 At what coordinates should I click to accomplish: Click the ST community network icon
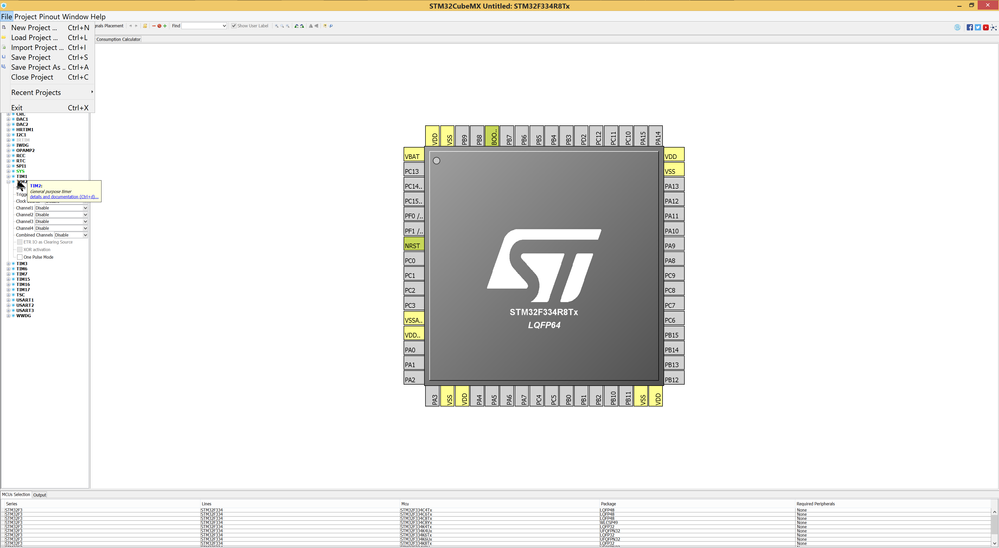click(x=994, y=27)
